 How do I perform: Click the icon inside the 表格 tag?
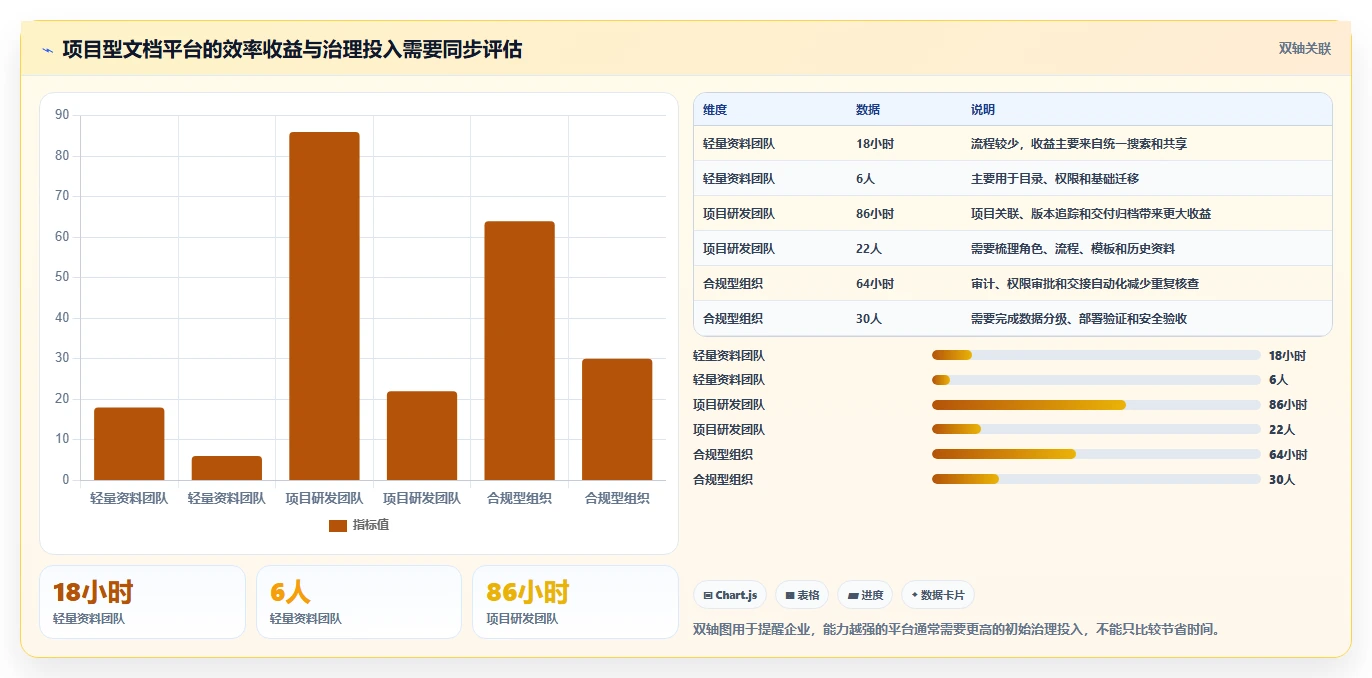click(x=790, y=595)
